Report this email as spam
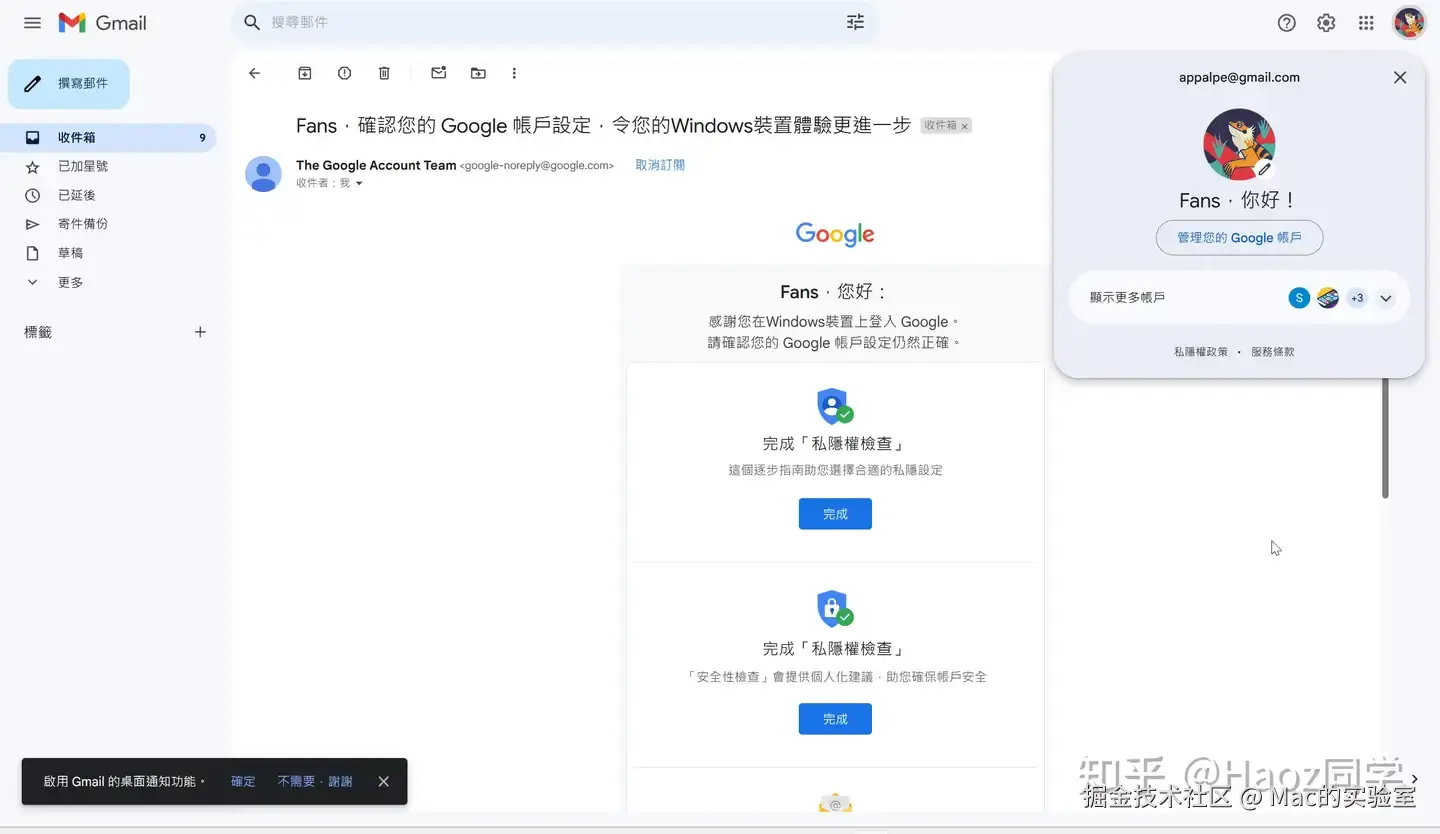Viewport: 1440px width, 834px height. [345, 73]
